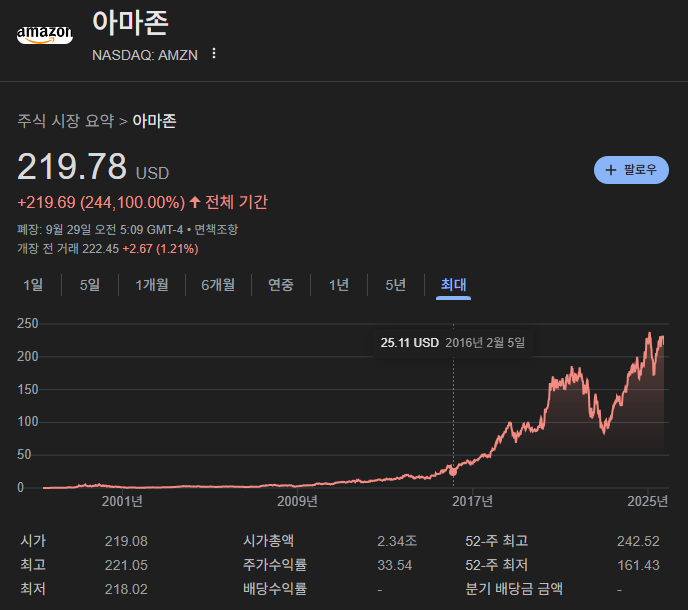
Task: Open the three-dot more options menu
Action: point(214,54)
